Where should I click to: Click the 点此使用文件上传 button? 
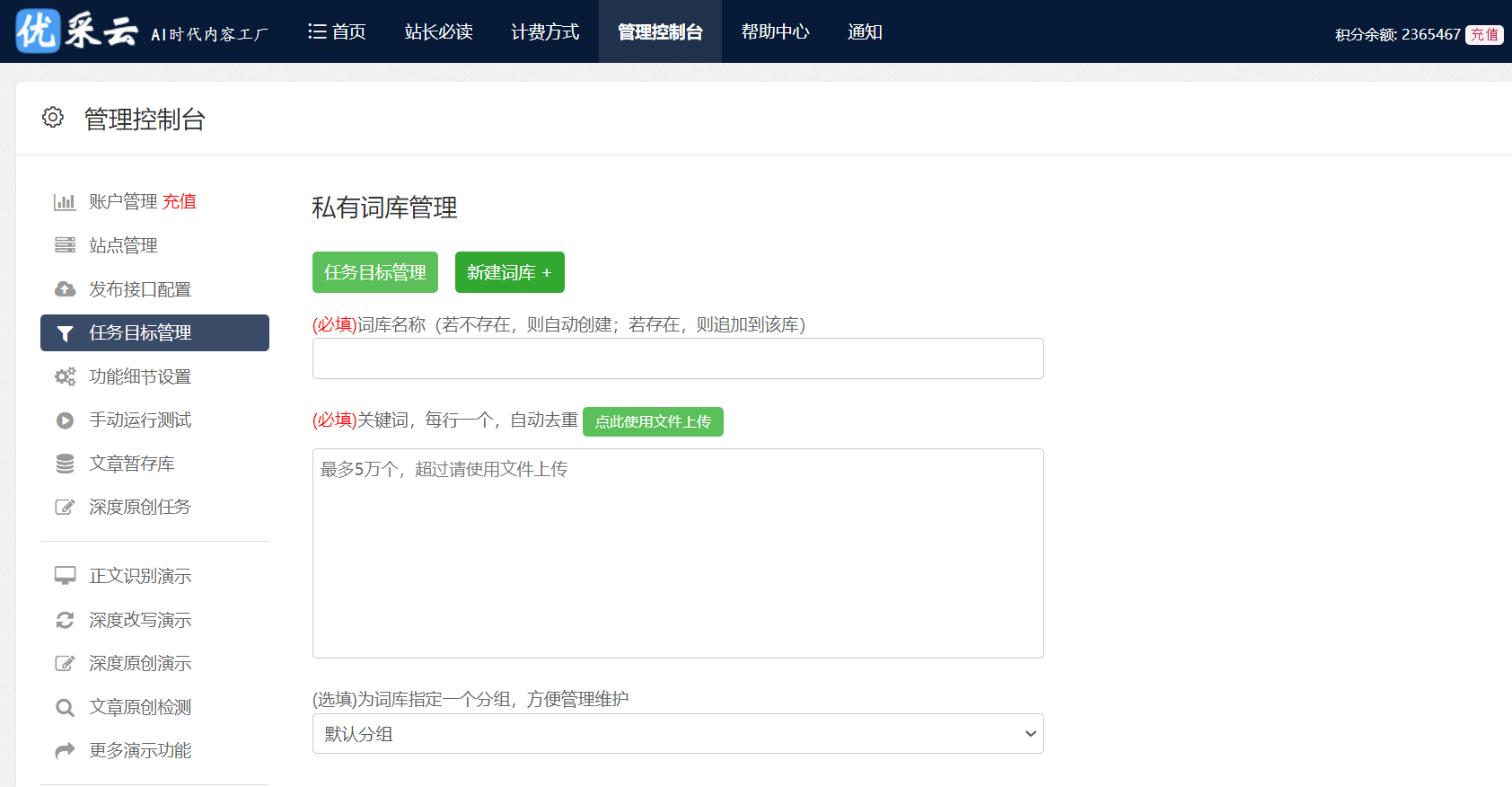click(653, 421)
